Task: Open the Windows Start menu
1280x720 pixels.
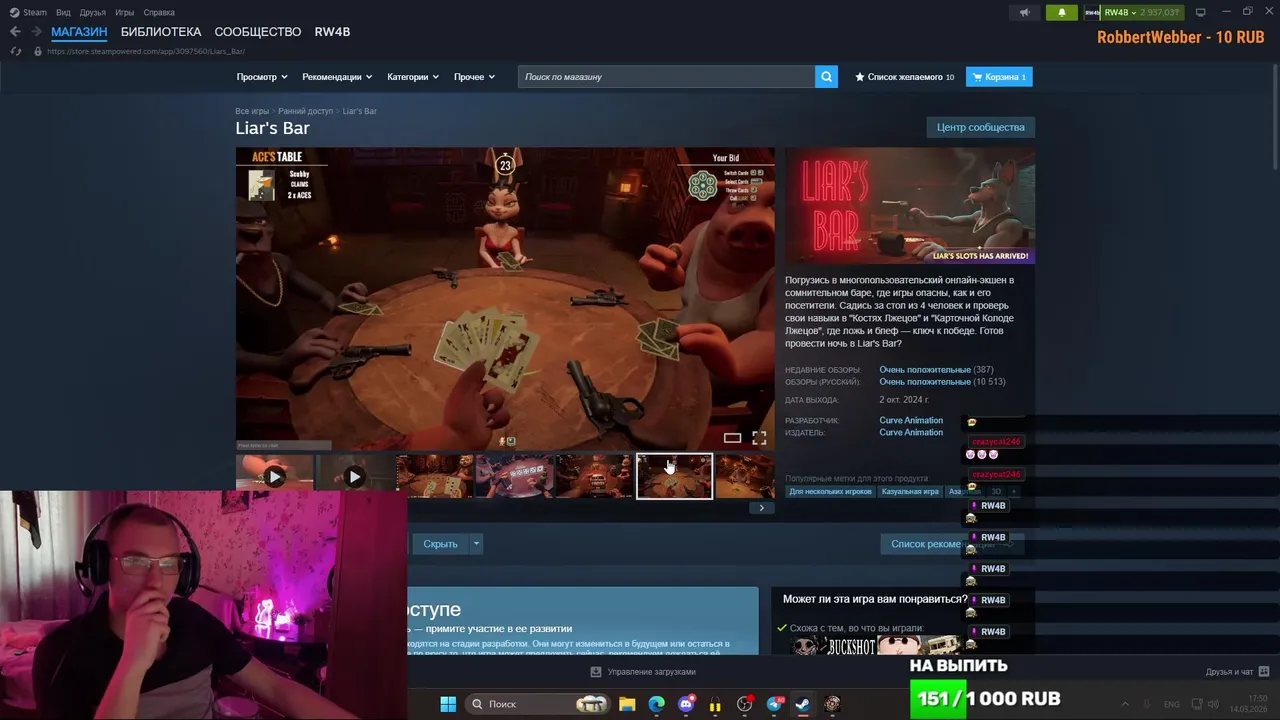Action: point(448,704)
